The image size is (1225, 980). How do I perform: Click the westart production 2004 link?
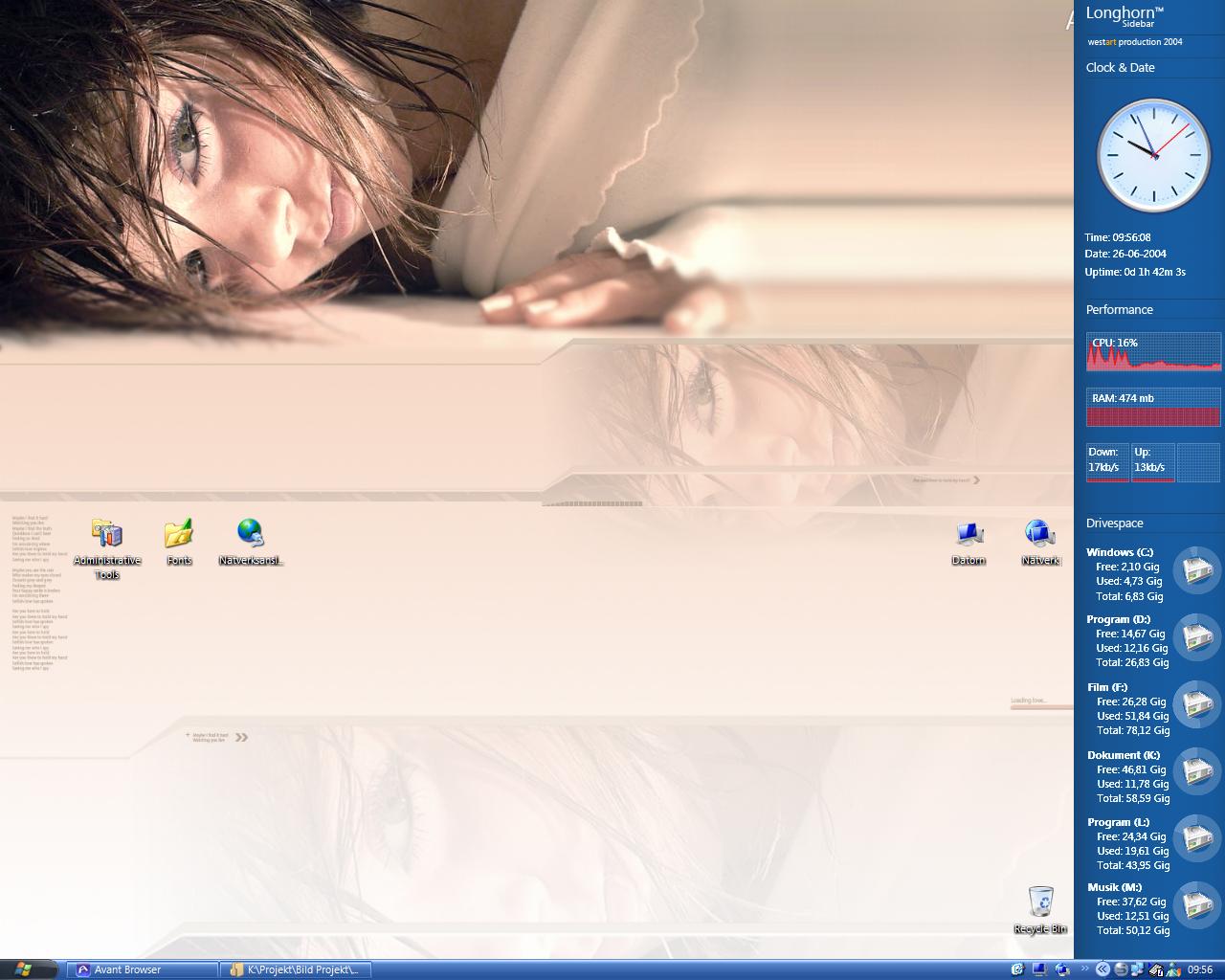pos(1135,41)
